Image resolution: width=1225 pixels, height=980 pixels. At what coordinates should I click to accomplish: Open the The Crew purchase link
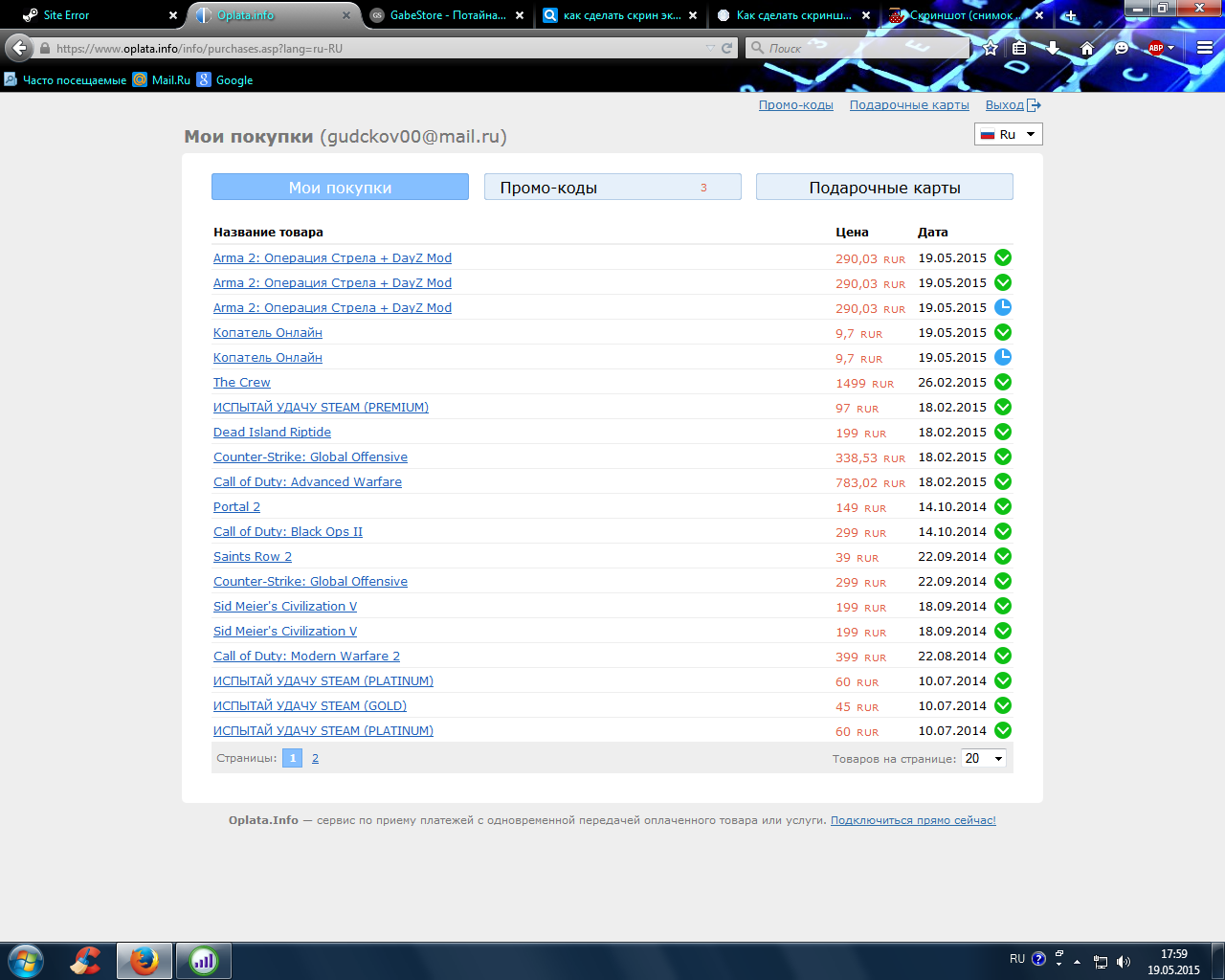point(242,382)
